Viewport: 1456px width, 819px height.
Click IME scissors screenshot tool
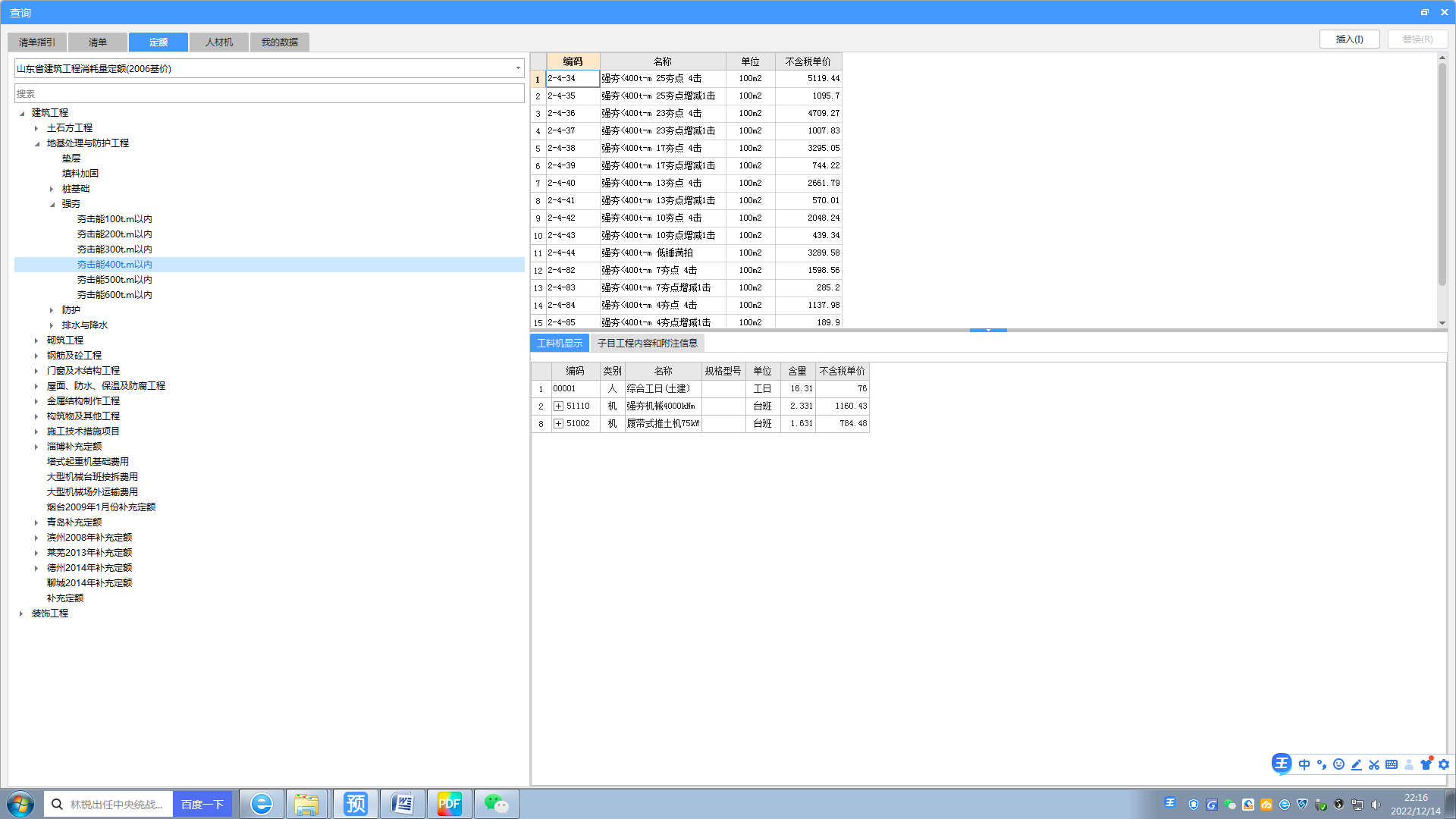[x=1374, y=764]
